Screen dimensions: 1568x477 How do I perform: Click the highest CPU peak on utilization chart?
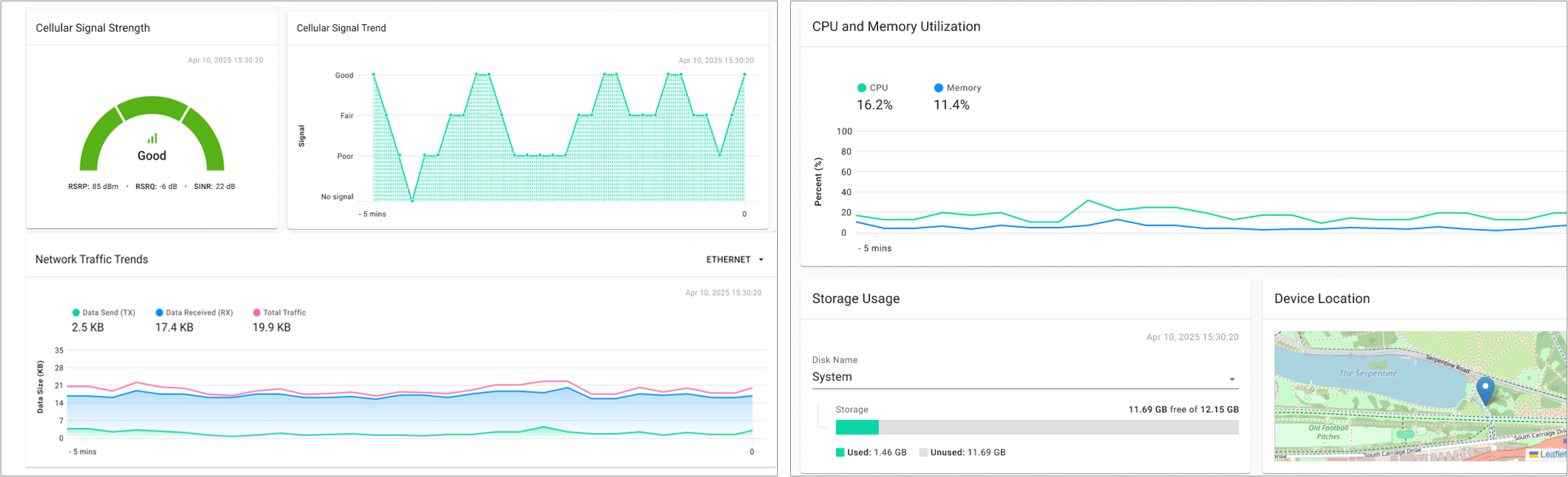tap(1088, 200)
